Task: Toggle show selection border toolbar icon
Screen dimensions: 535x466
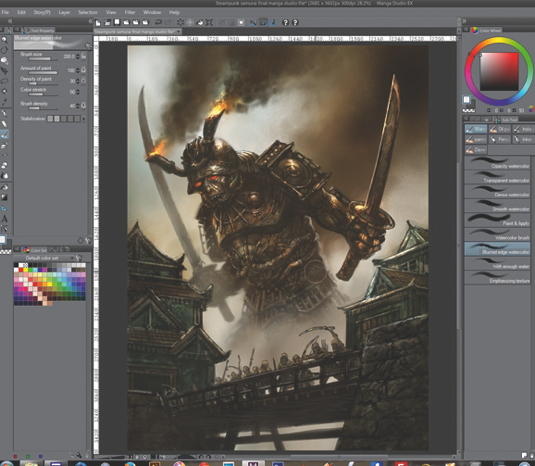Action: [x=241, y=23]
